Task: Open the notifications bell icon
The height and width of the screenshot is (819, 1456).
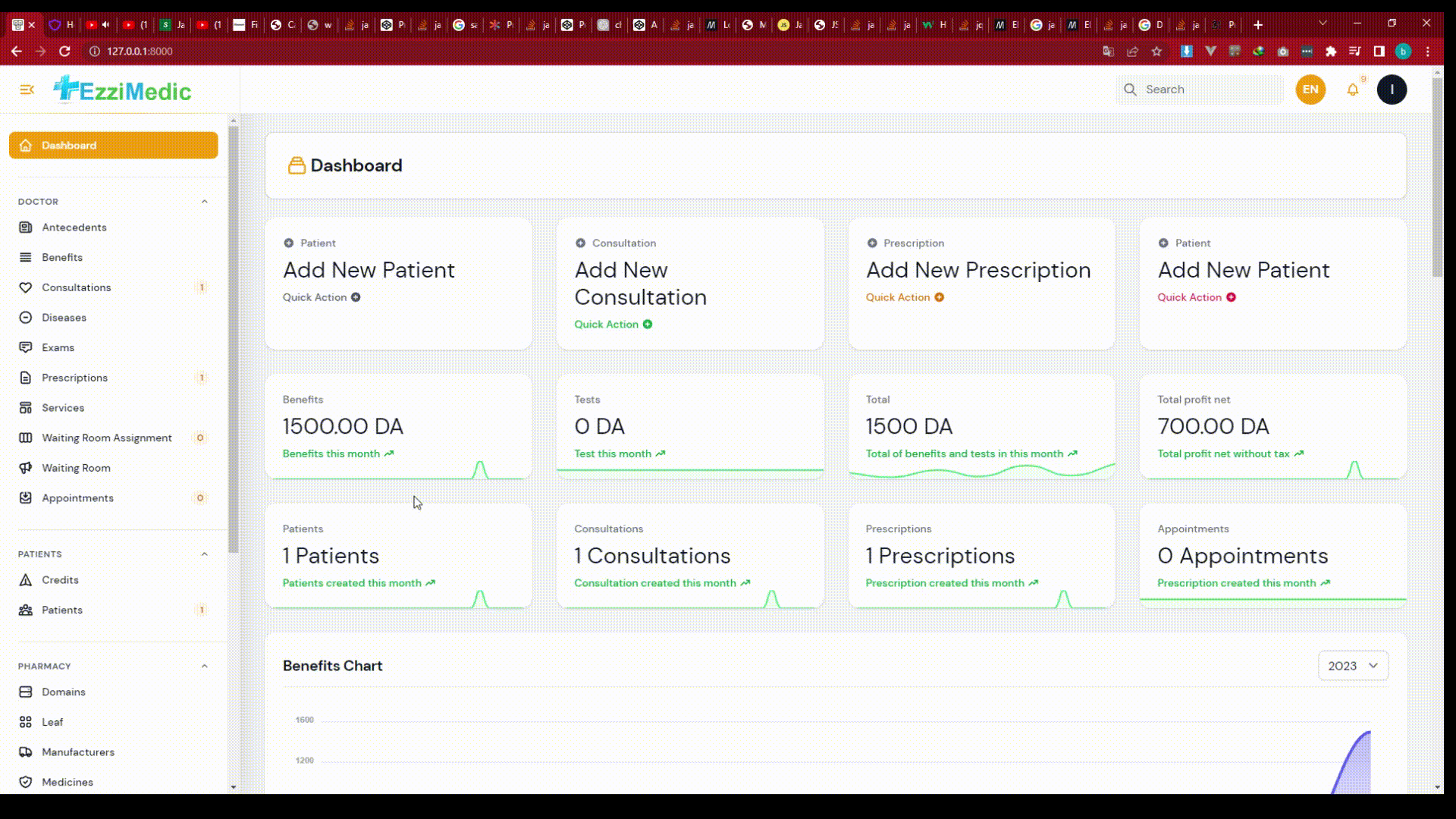Action: pyautogui.click(x=1352, y=89)
